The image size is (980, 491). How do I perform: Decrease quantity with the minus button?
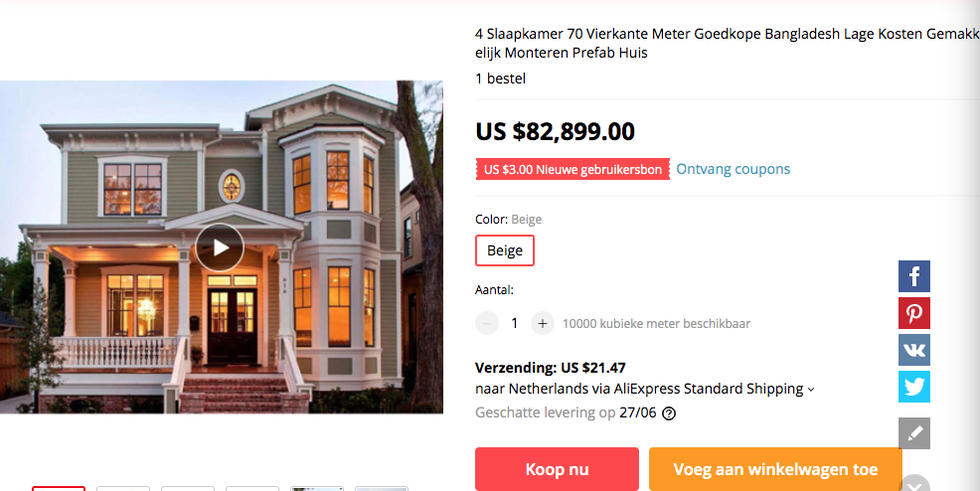click(x=487, y=324)
